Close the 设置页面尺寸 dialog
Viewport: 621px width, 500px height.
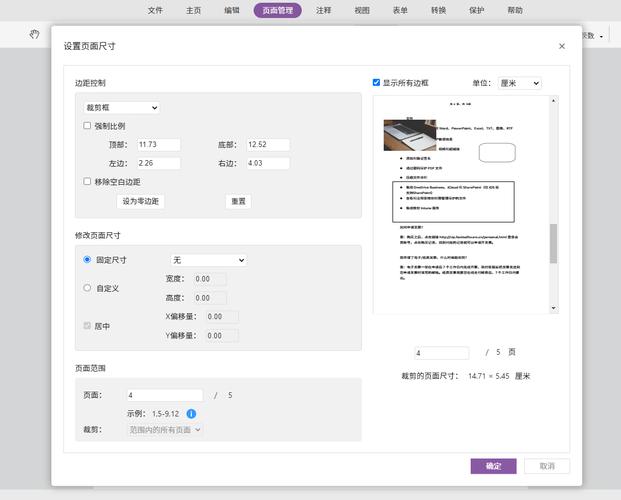coord(562,46)
